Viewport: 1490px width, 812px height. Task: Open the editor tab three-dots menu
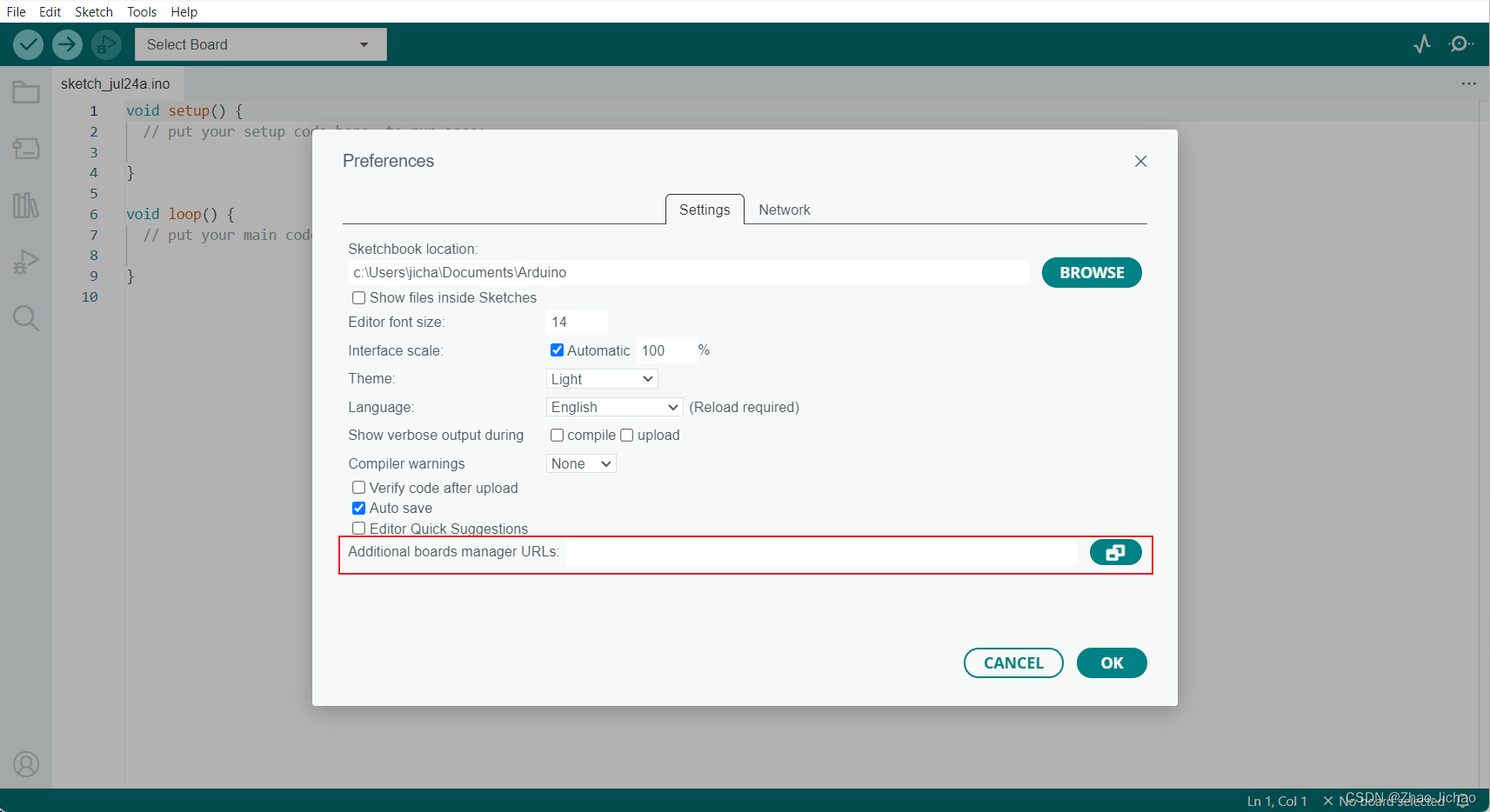point(1468,83)
